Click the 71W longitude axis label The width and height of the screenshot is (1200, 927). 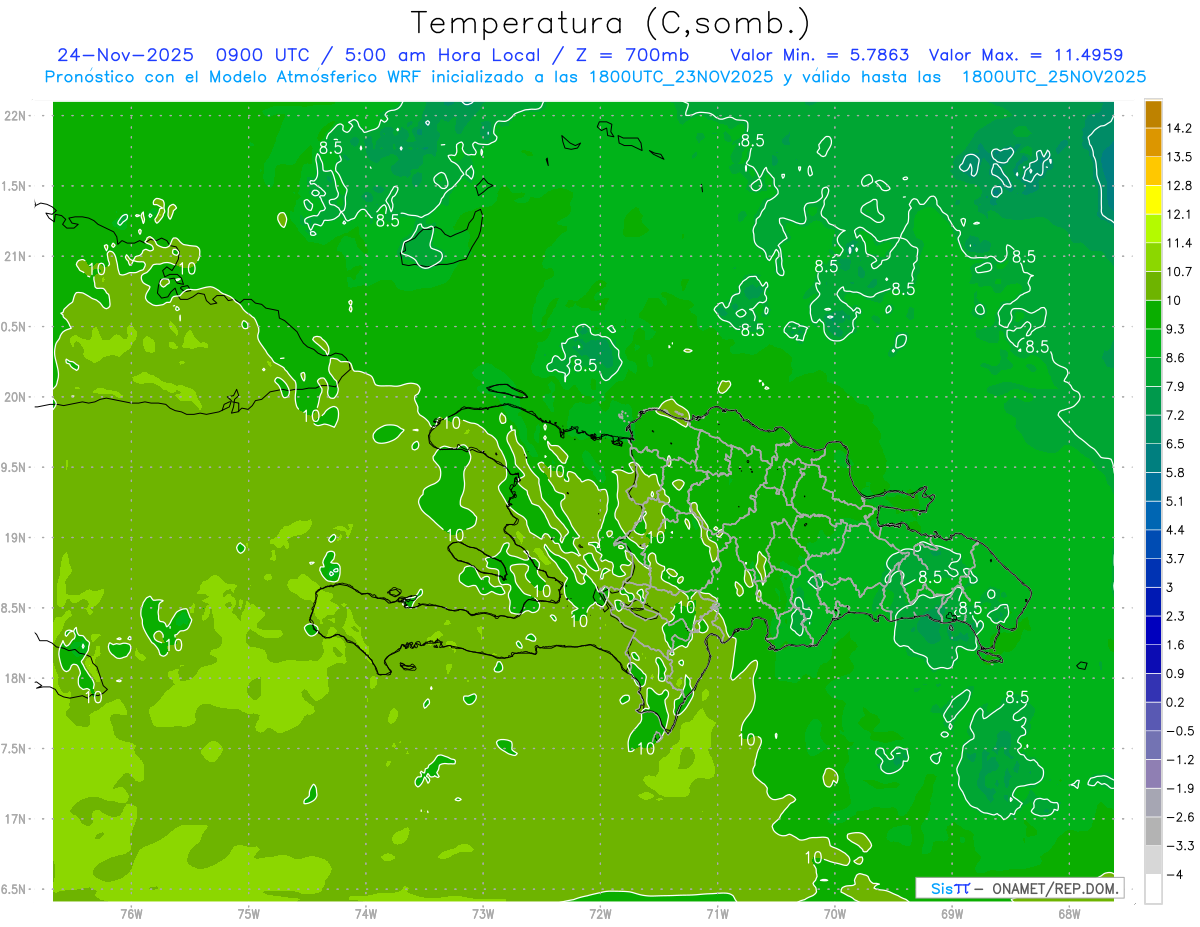coord(718,914)
